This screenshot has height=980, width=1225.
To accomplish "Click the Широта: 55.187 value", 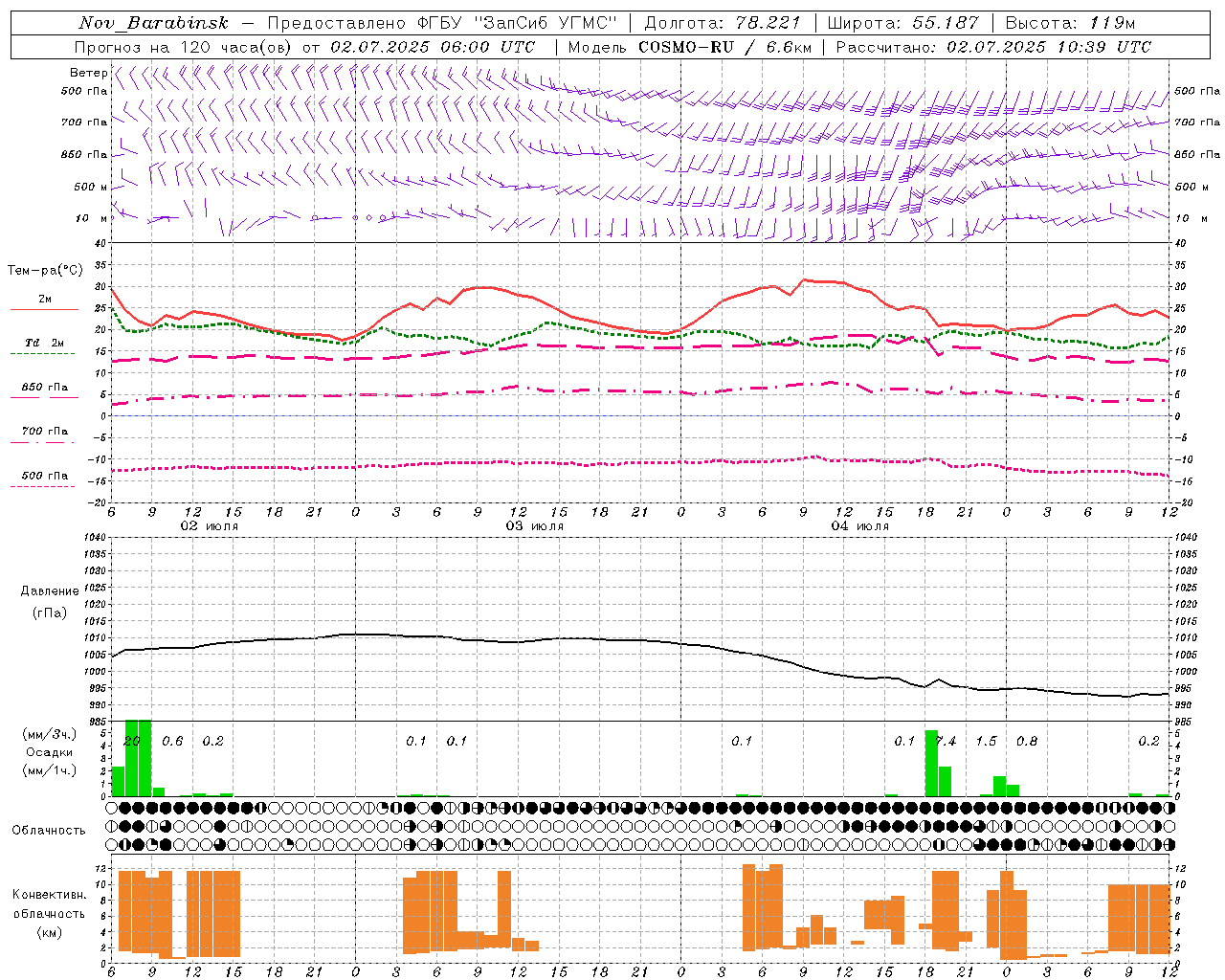I will pyautogui.click(x=902, y=23).
